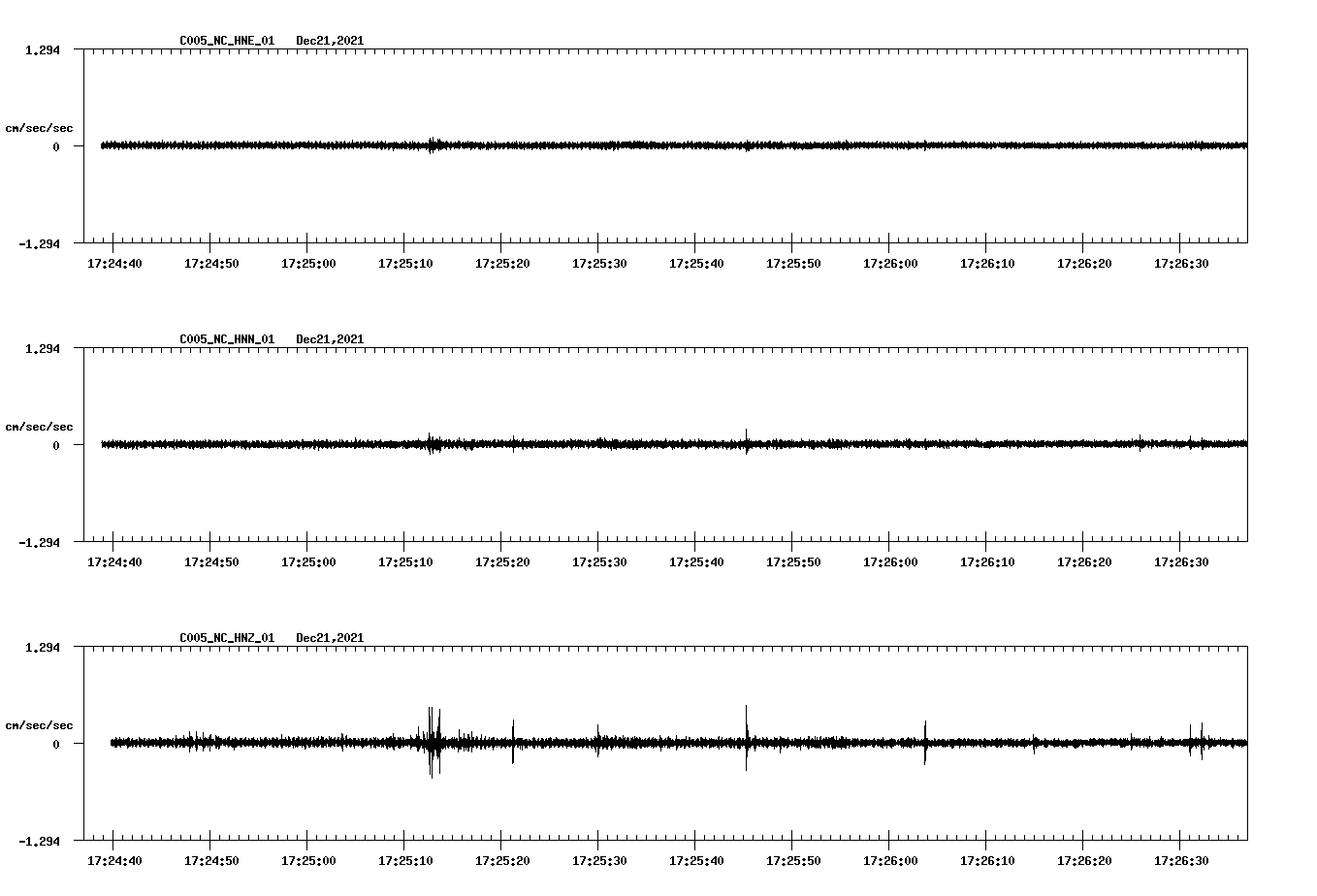Click the C005_NC_HNE_01 channel title
Viewport: 1317px width, 896px height.
[227, 41]
